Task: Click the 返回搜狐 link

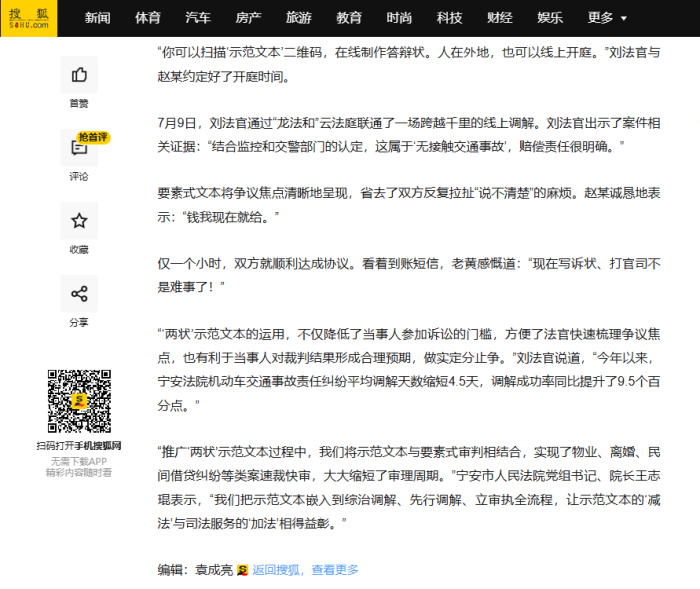Action: [277, 570]
